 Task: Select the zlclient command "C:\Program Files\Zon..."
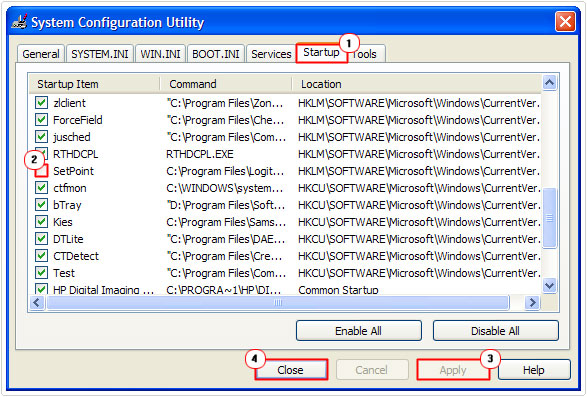pos(225,103)
